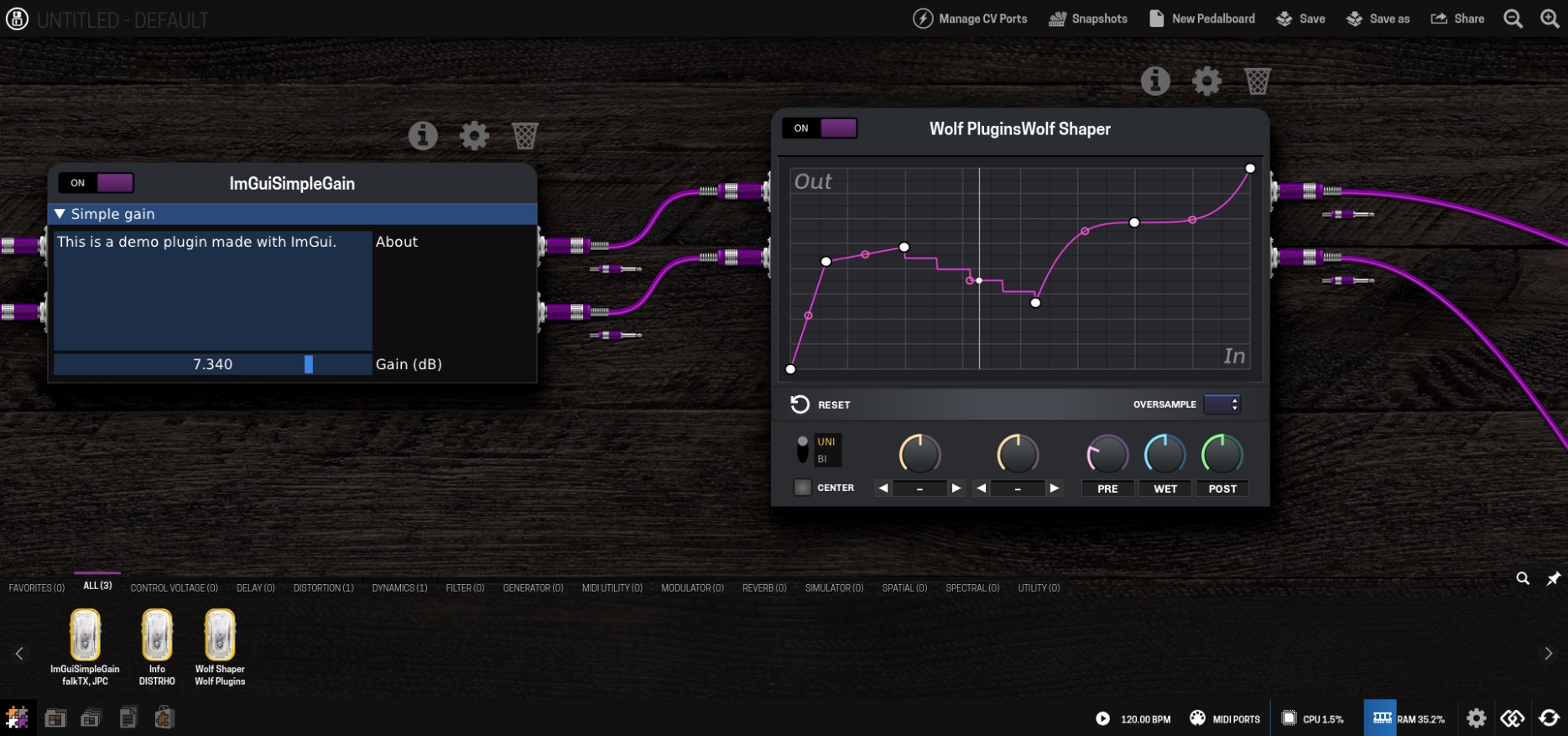
Task: Switch to the Favorites (0) tab
Action: (x=37, y=588)
